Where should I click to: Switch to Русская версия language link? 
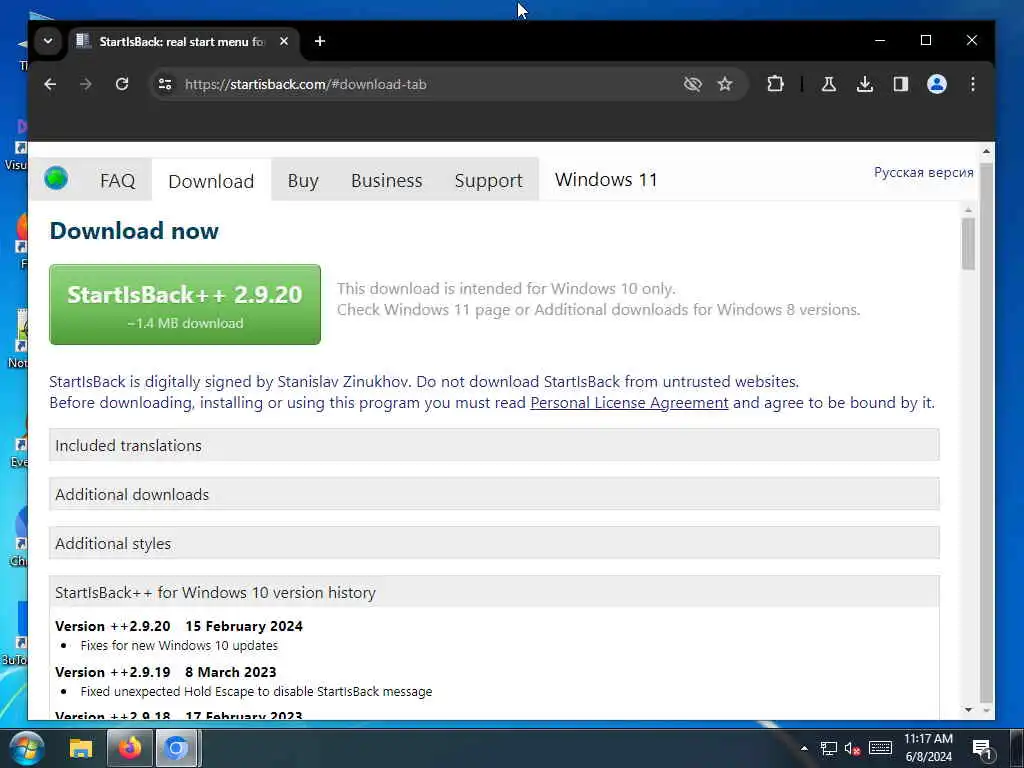click(923, 172)
